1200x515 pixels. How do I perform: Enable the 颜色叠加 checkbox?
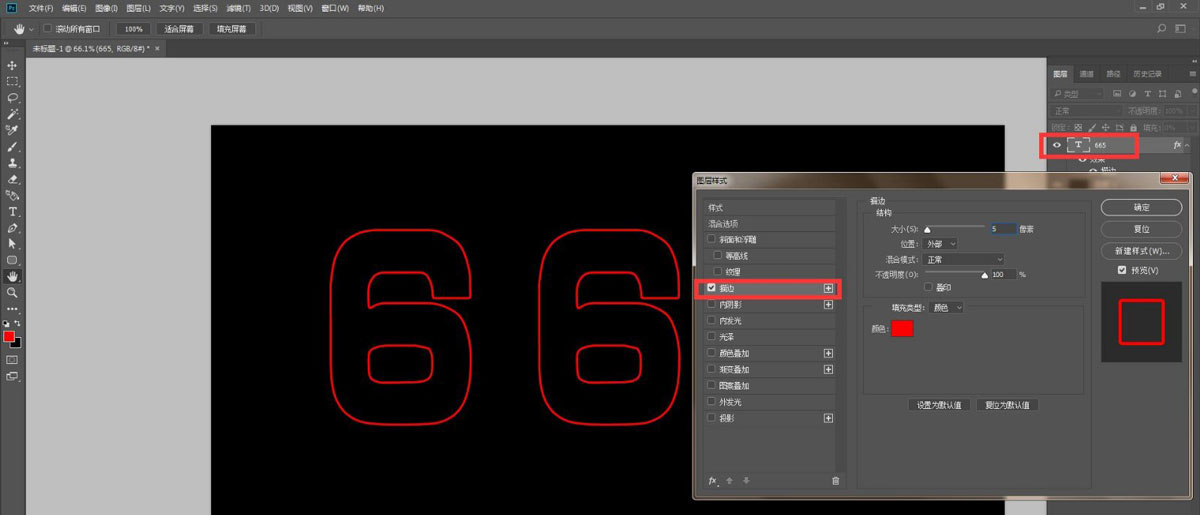711,353
